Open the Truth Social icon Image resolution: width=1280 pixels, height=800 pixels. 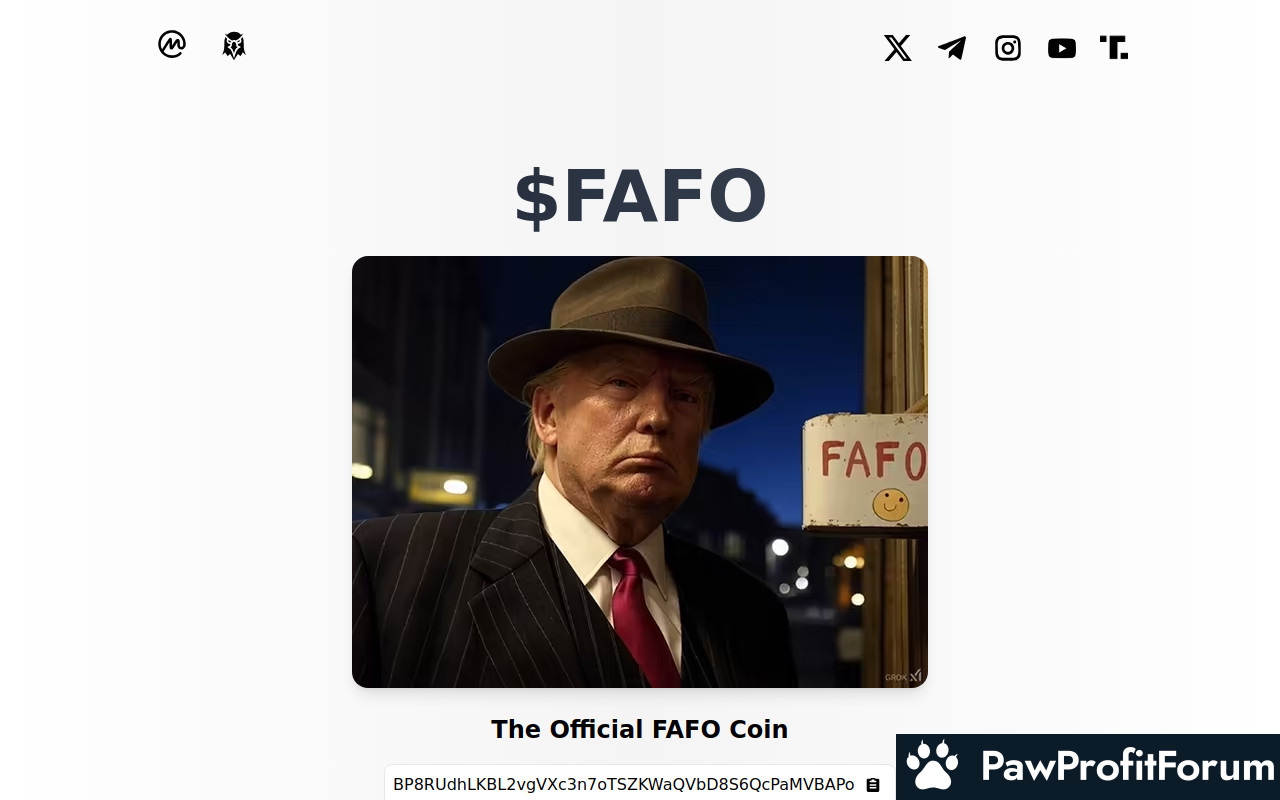[x=1114, y=47]
